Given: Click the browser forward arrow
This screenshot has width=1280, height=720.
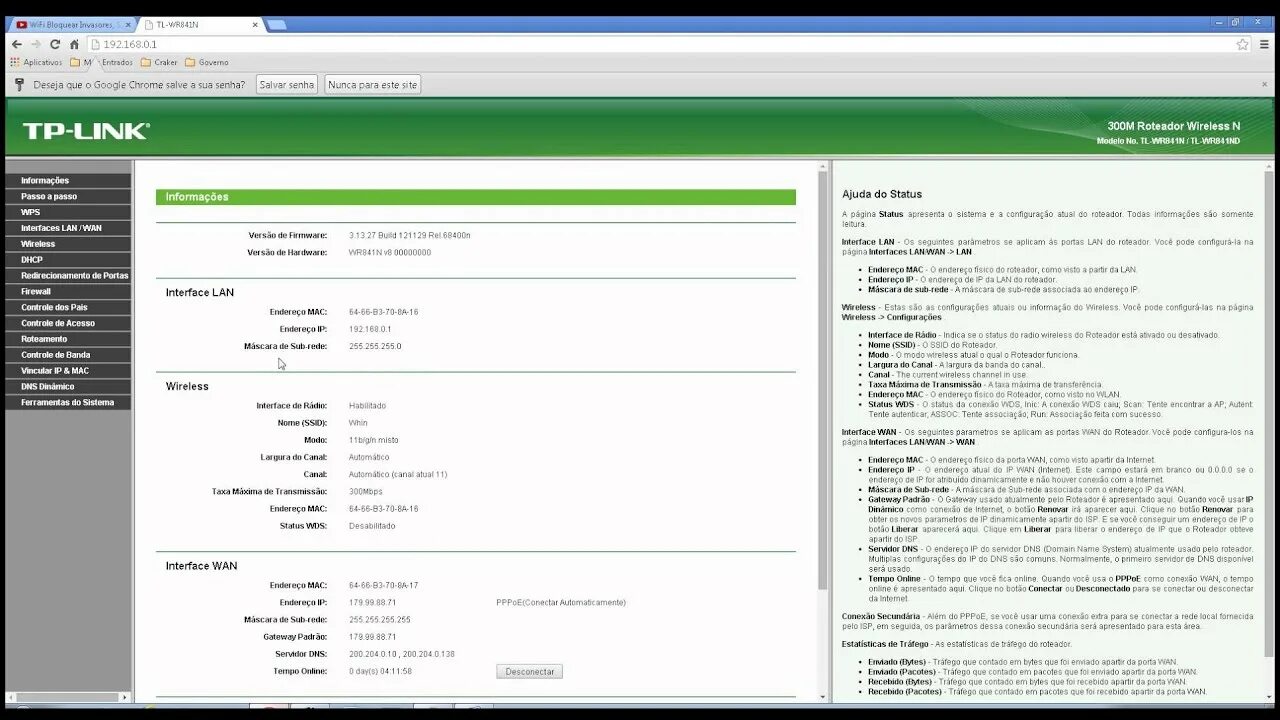Looking at the screenshot, I should click(36, 44).
